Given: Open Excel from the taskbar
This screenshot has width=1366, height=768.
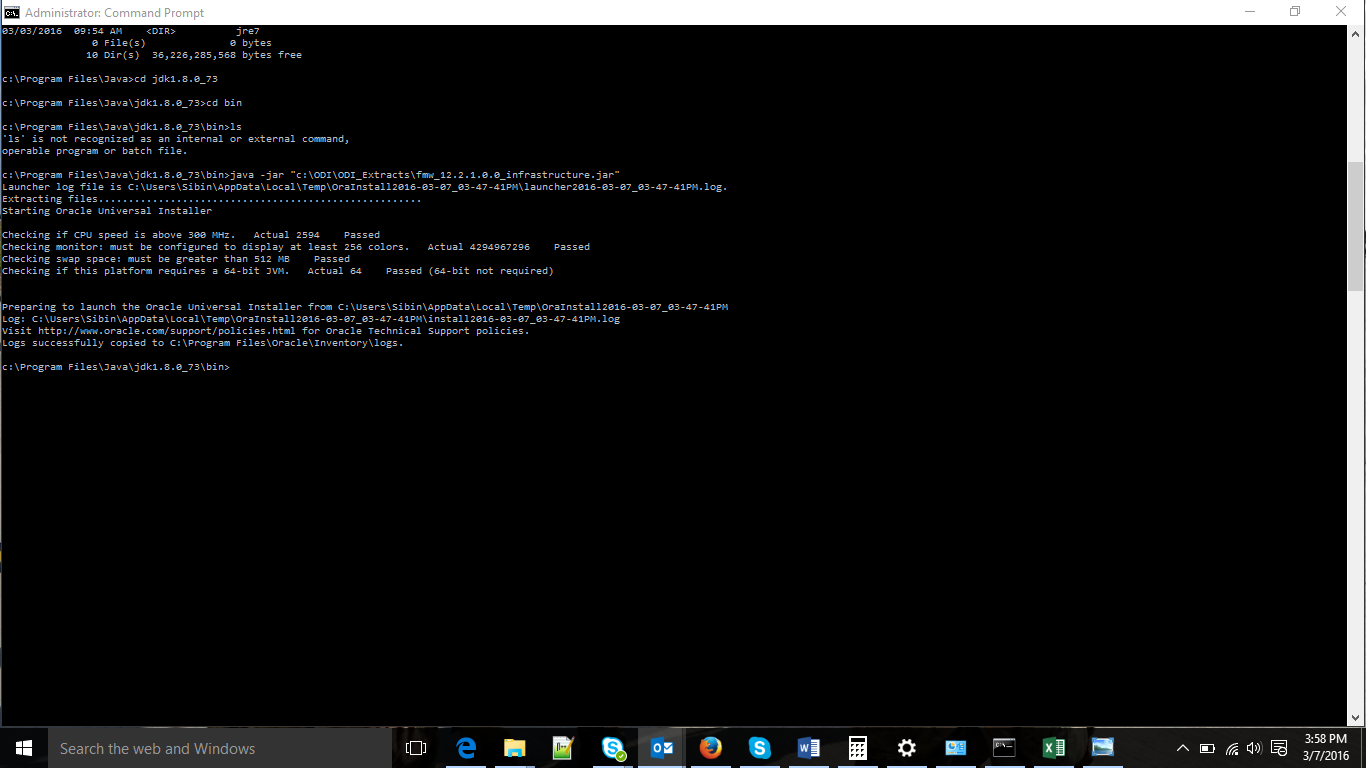Looking at the screenshot, I should point(1053,747).
